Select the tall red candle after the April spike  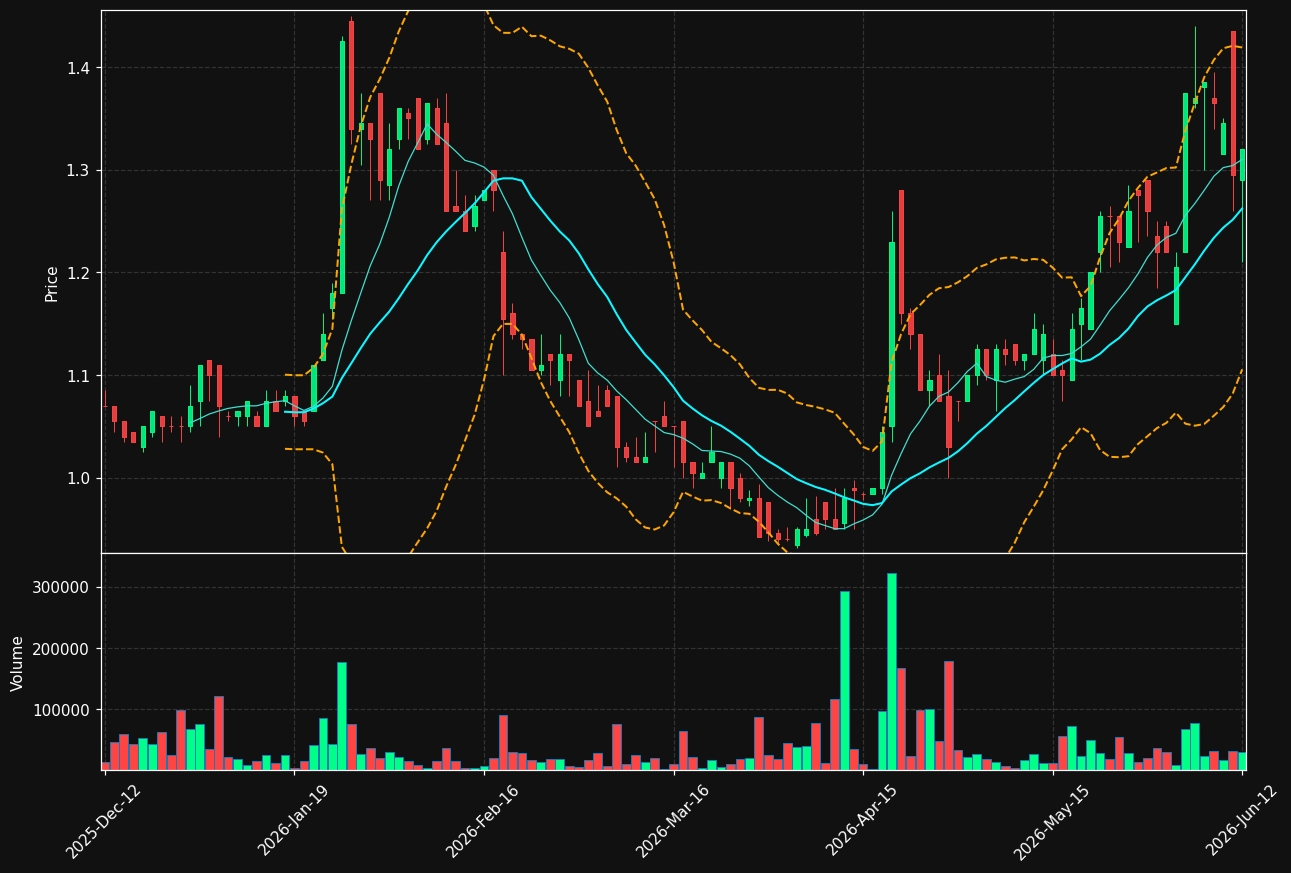coord(901,252)
